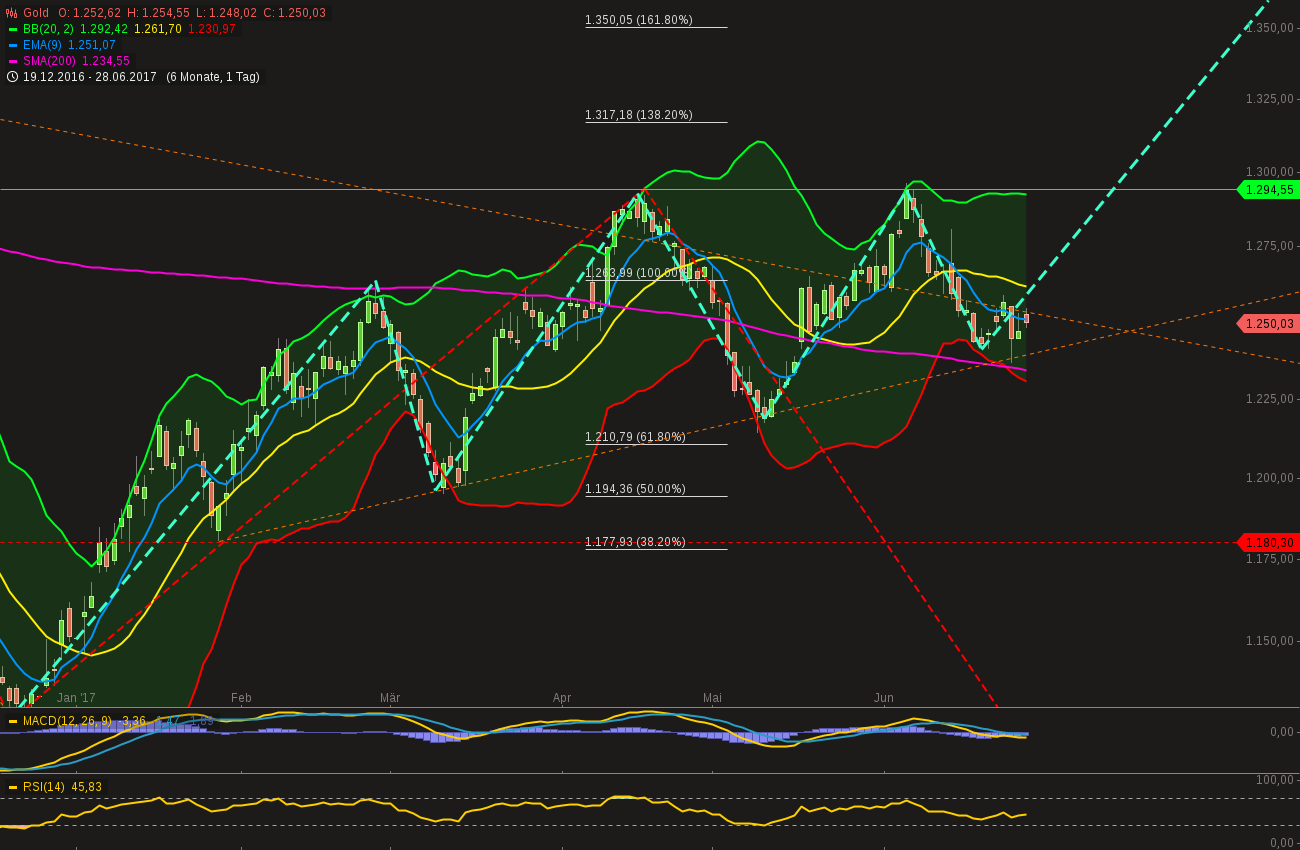Click the Fibonacci label 1.210,79 (61.80%)
The image size is (1300, 850).
click(x=636, y=437)
